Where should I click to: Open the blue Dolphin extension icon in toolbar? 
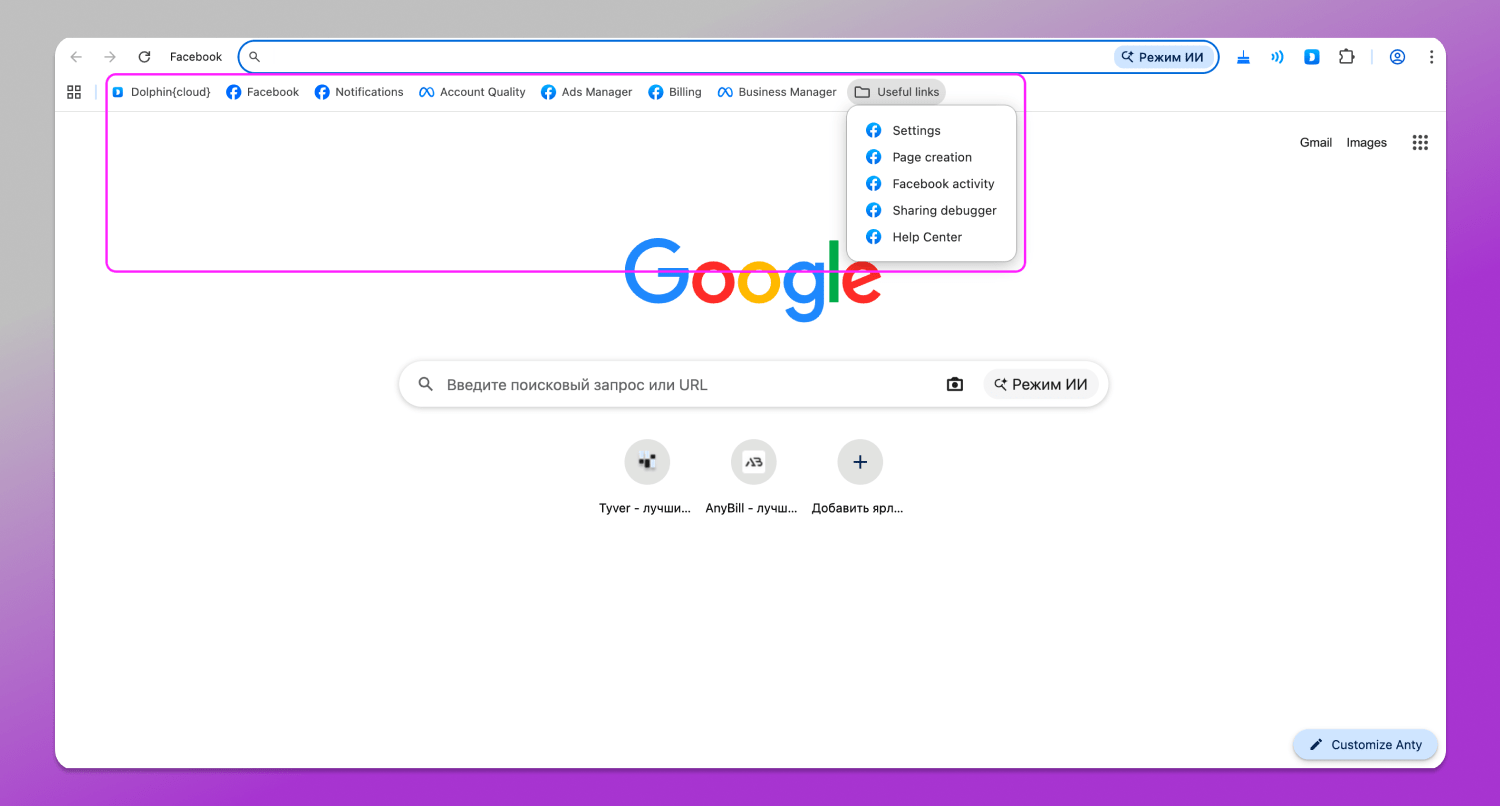point(1312,57)
